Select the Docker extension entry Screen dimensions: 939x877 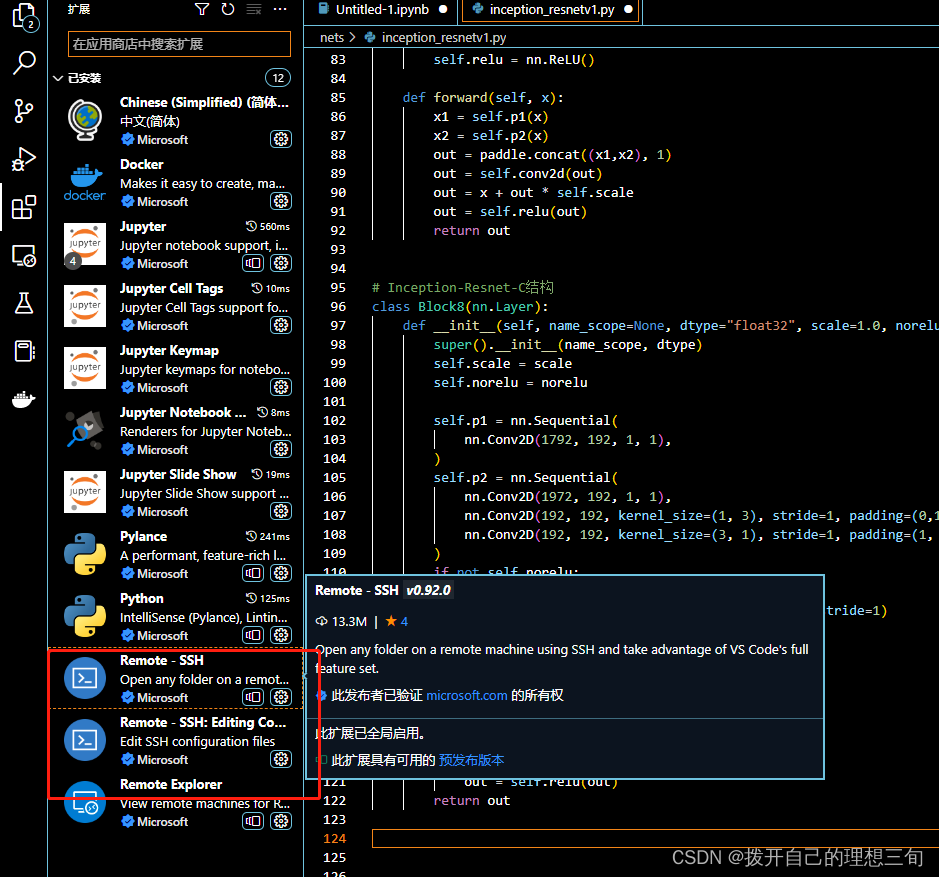tap(176, 183)
